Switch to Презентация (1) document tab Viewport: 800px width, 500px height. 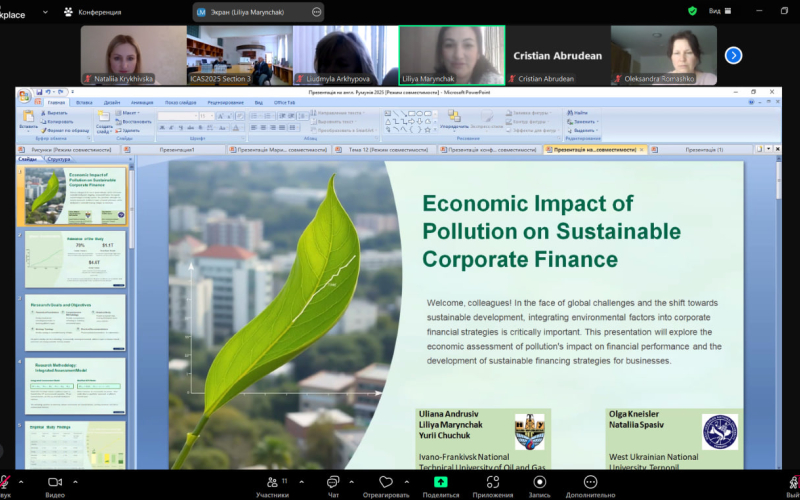[702, 149]
